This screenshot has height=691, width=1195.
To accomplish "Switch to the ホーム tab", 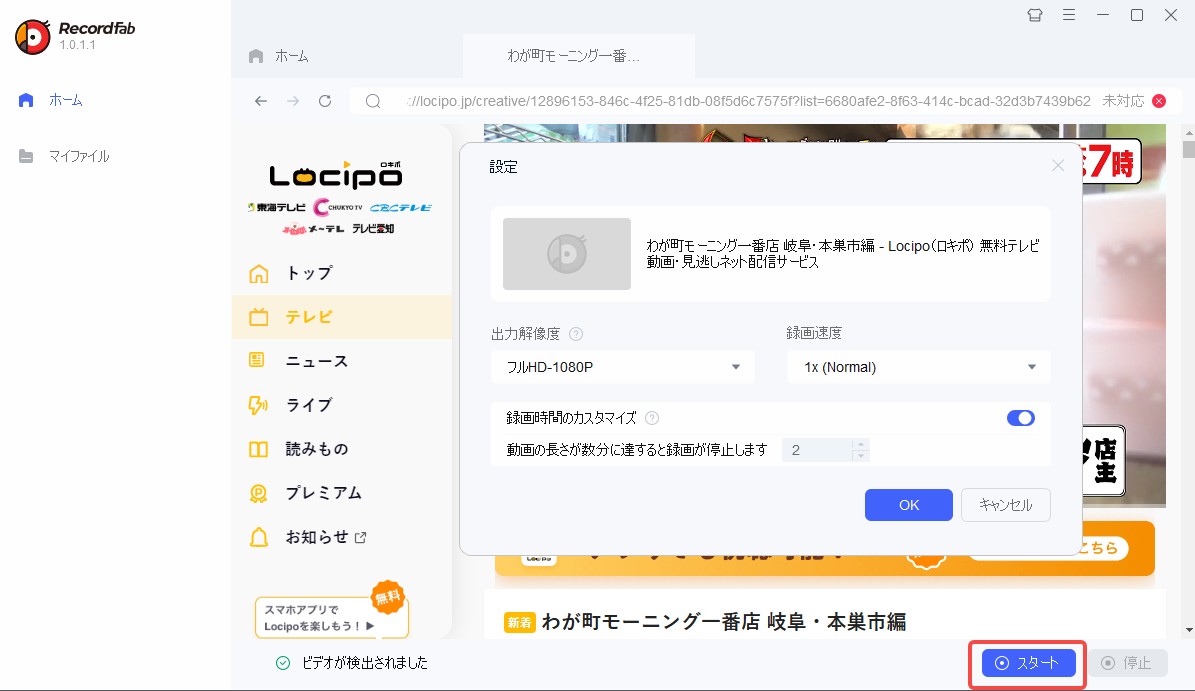I will 279,56.
